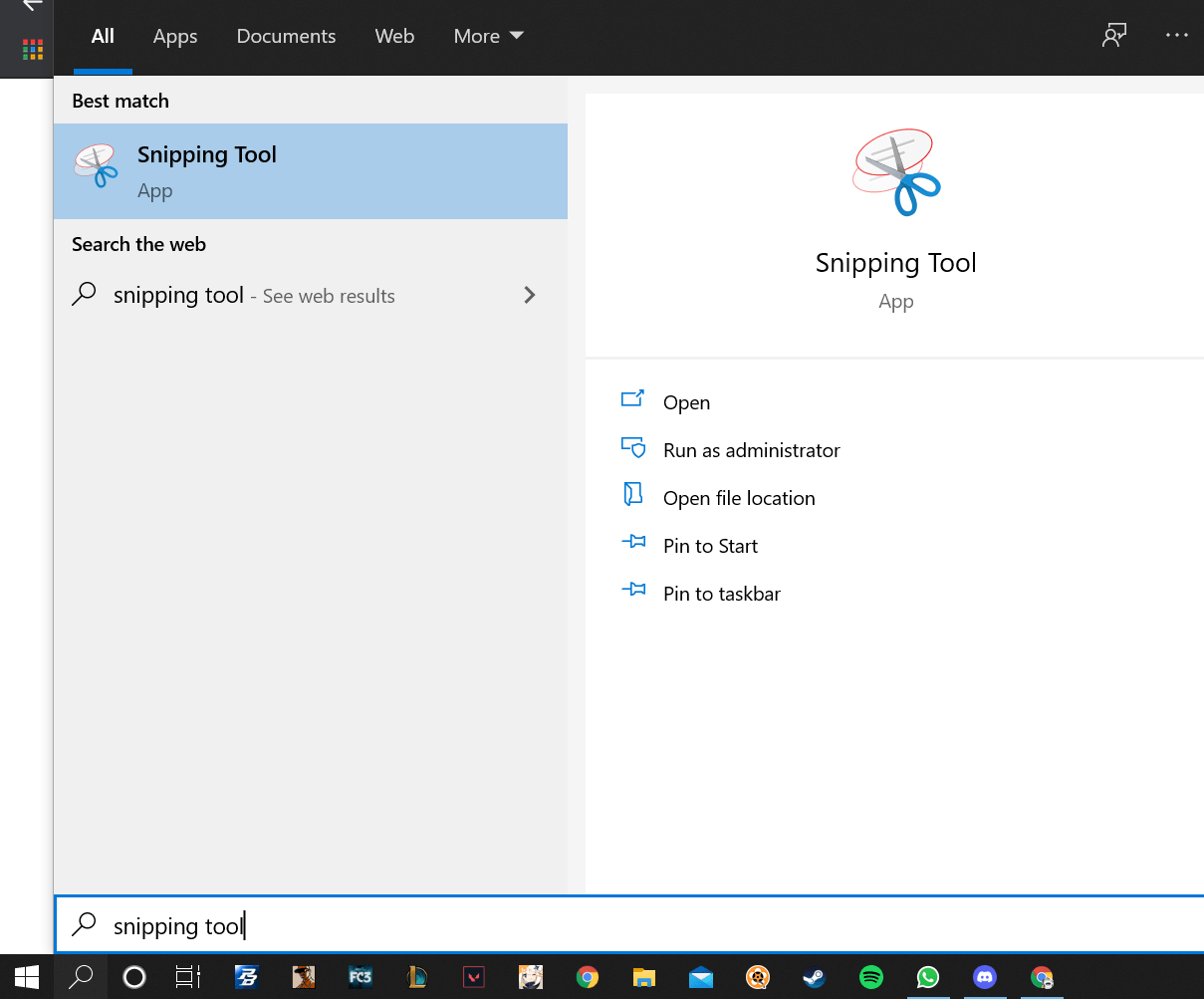
Task: Click the pin icon beside Pin to Start
Action: (633, 543)
